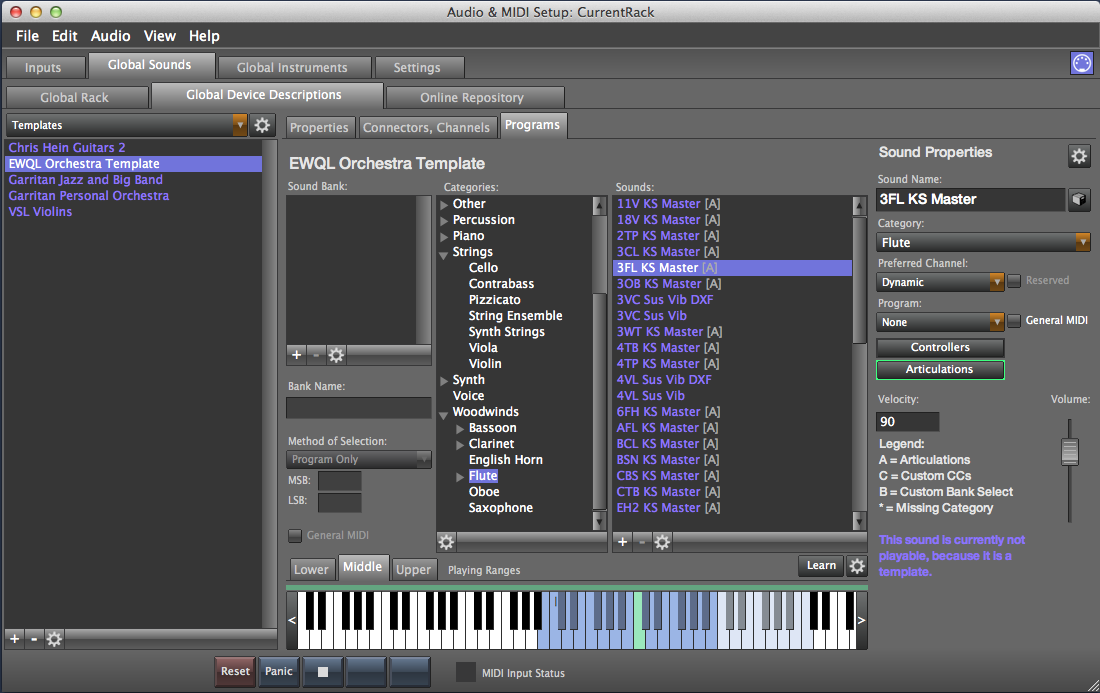The height and width of the screenshot is (693, 1100).
Task: Shift the keyboard view right with the arrow
Action: 861,620
